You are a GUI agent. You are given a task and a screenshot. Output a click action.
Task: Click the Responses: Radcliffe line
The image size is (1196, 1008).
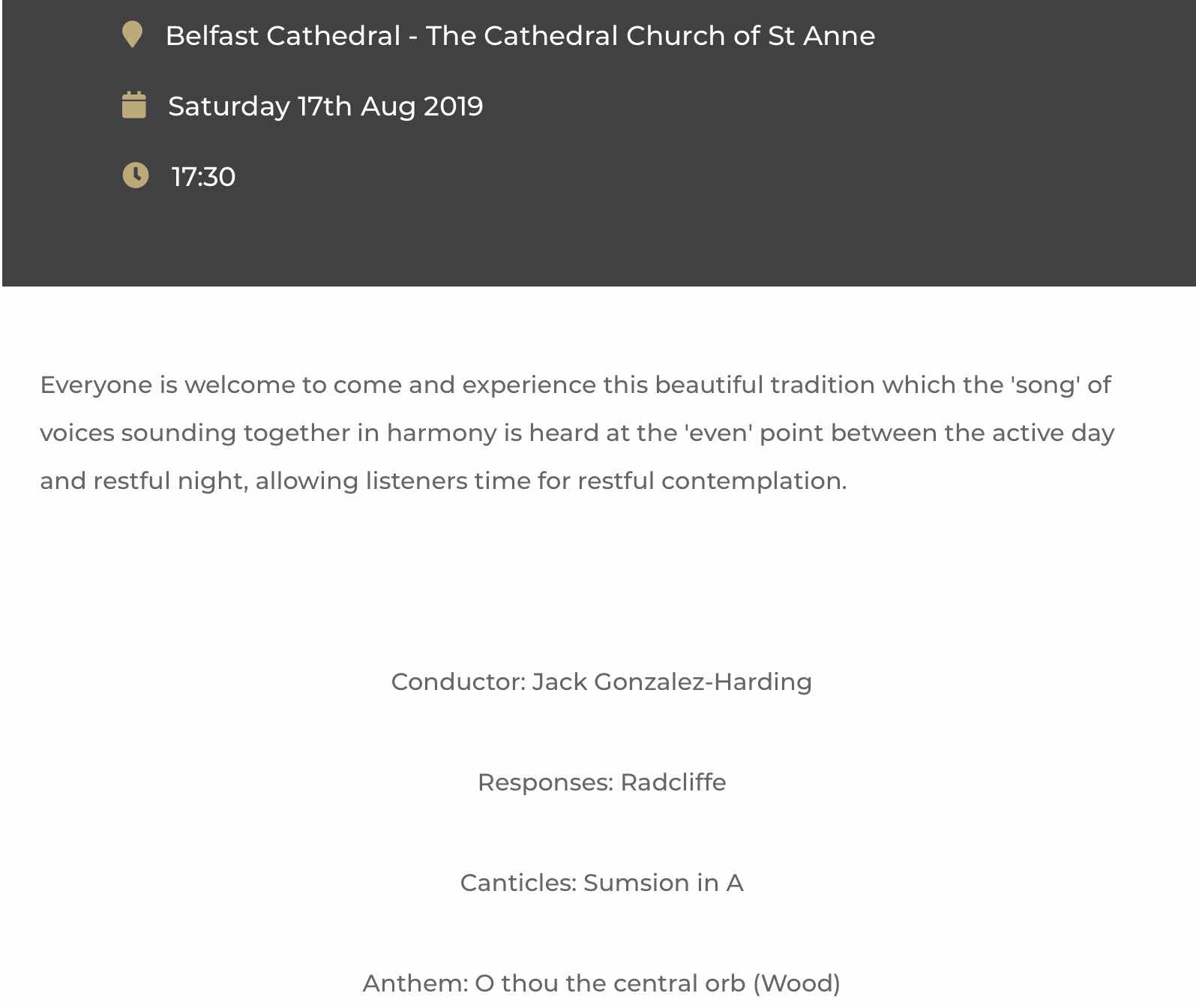pyautogui.click(x=601, y=782)
